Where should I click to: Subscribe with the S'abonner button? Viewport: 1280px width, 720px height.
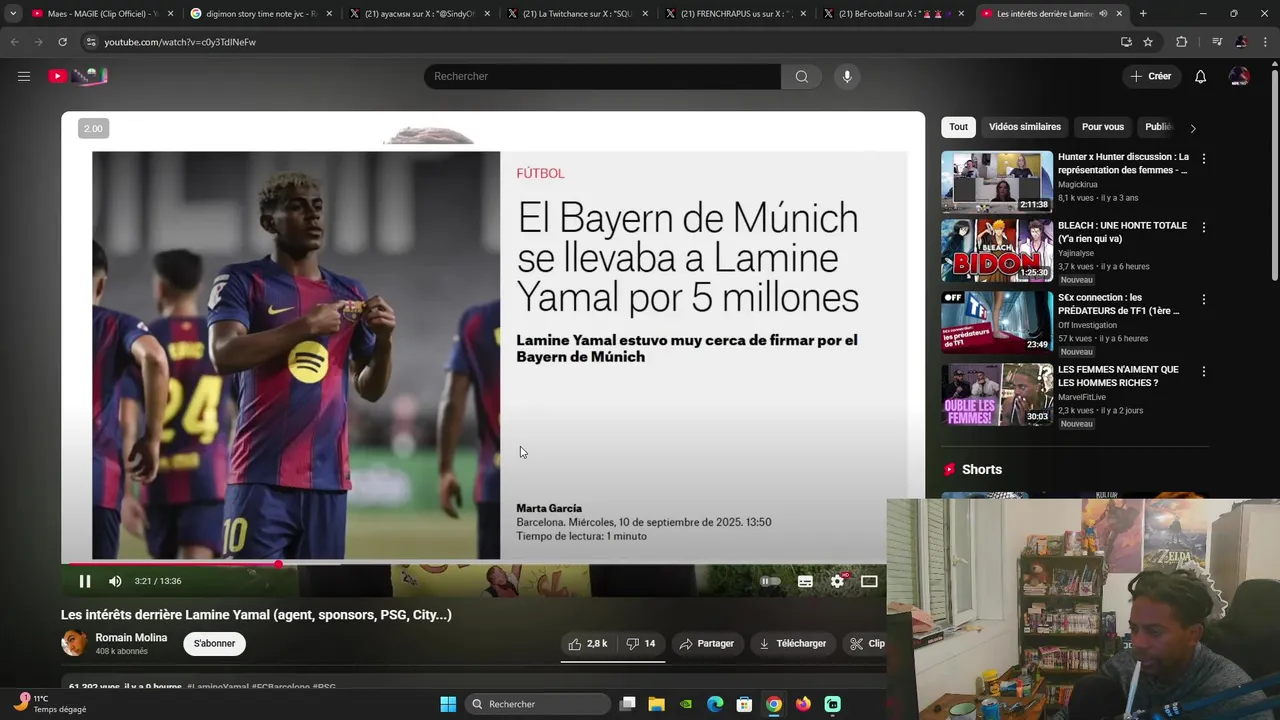click(214, 643)
